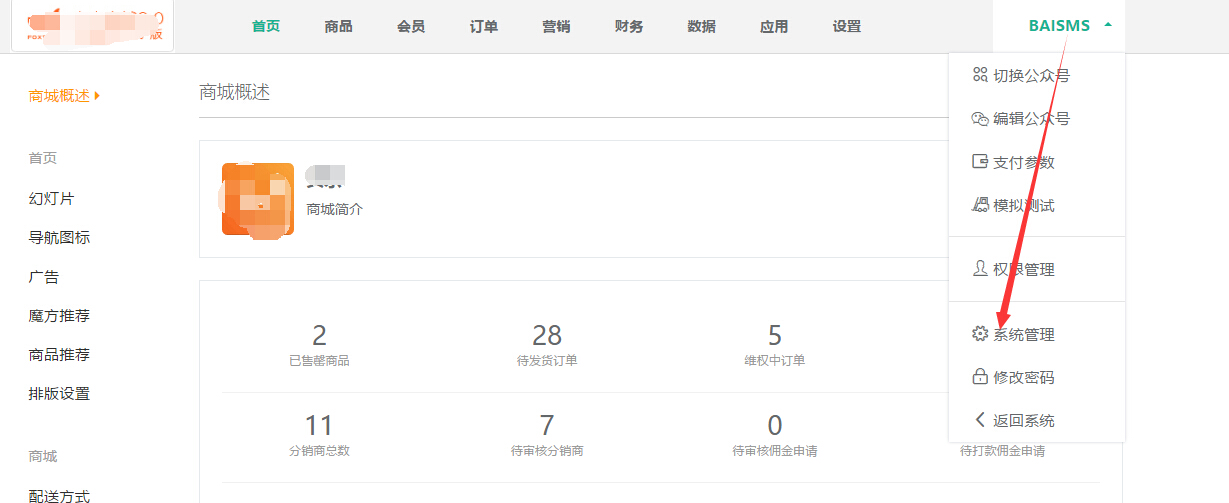Collapse the BAISMS account dropdown
Screen dimensions: 1229x503
[x=1108, y=26]
